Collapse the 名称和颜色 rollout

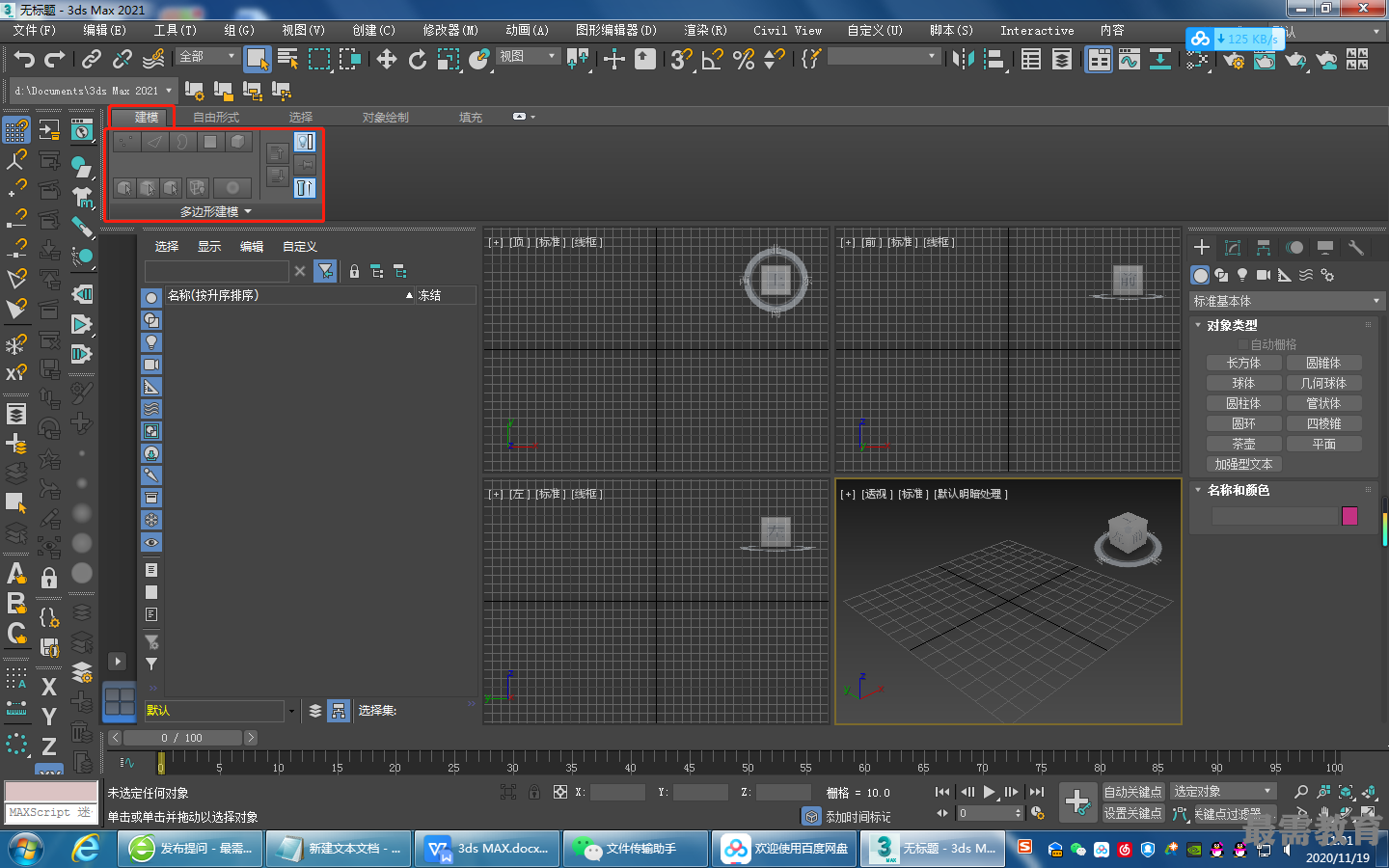click(1237, 490)
